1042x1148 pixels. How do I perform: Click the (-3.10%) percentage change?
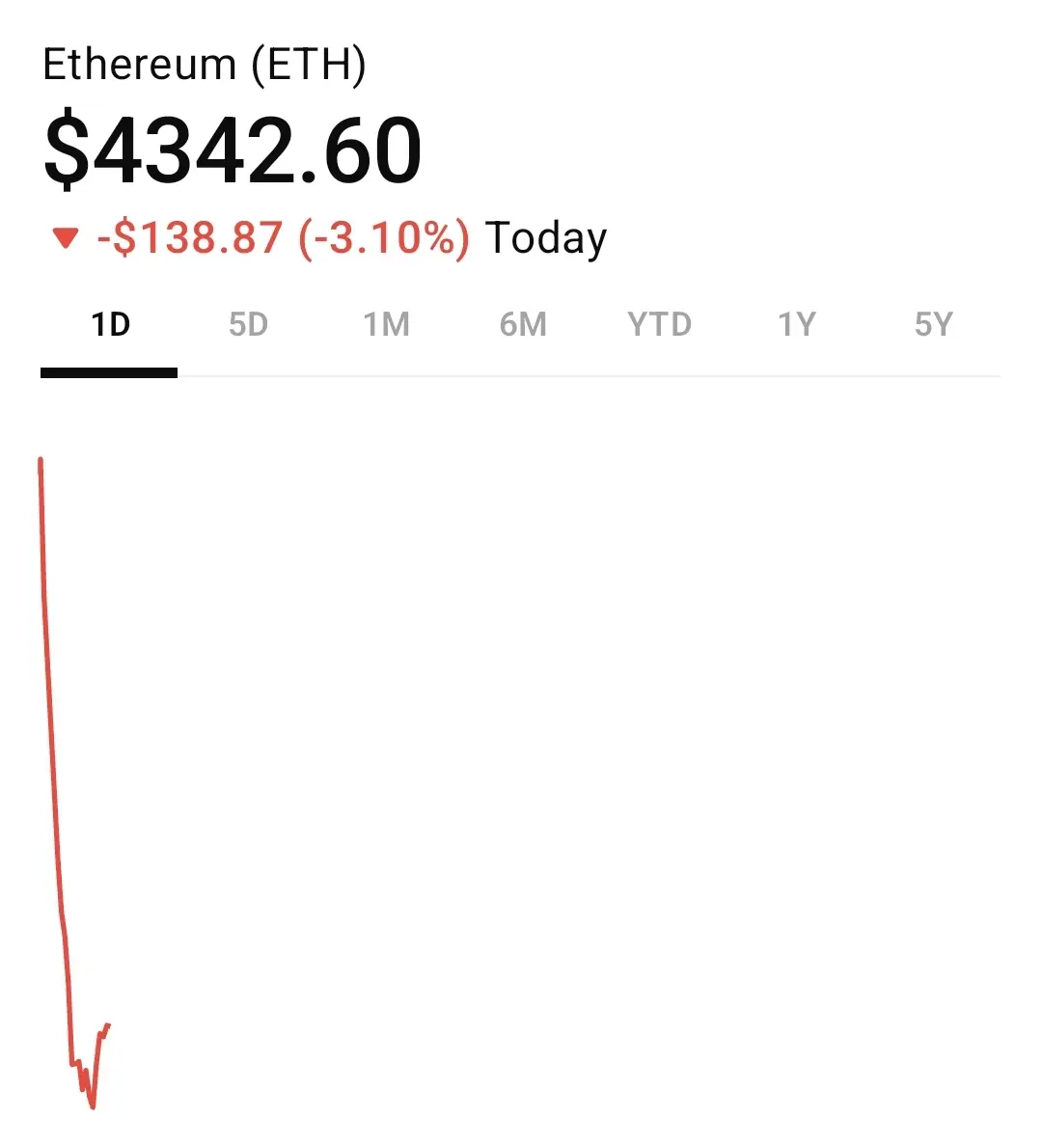[384, 238]
